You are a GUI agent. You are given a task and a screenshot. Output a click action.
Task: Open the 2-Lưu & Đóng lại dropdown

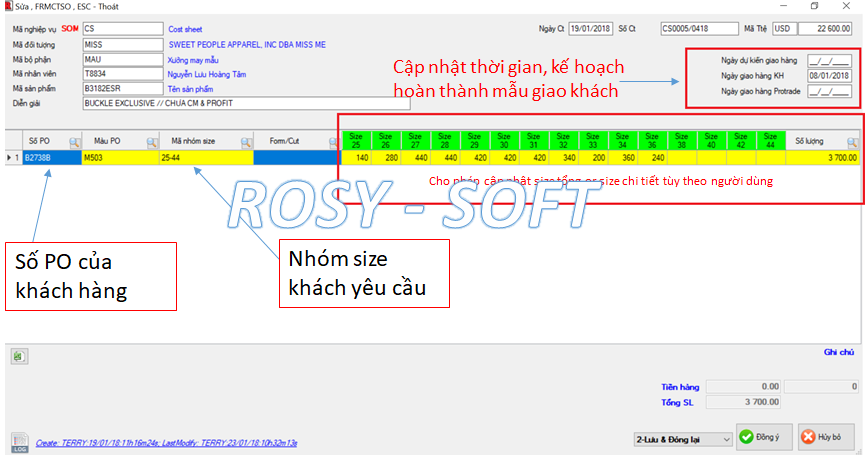[x=683, y=440]
